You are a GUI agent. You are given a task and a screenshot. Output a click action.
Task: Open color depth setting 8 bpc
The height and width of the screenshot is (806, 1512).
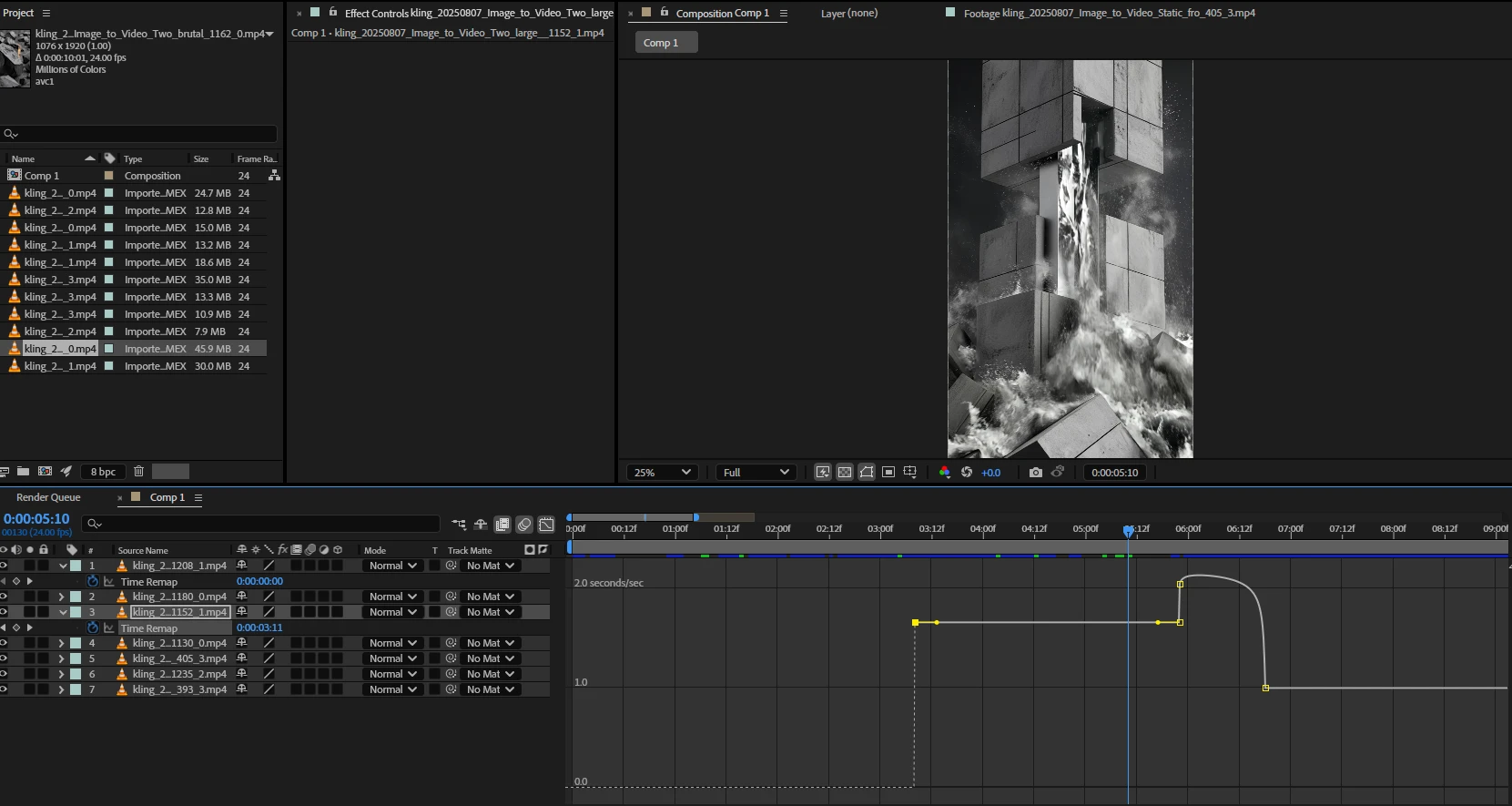[x=103, y=471]
